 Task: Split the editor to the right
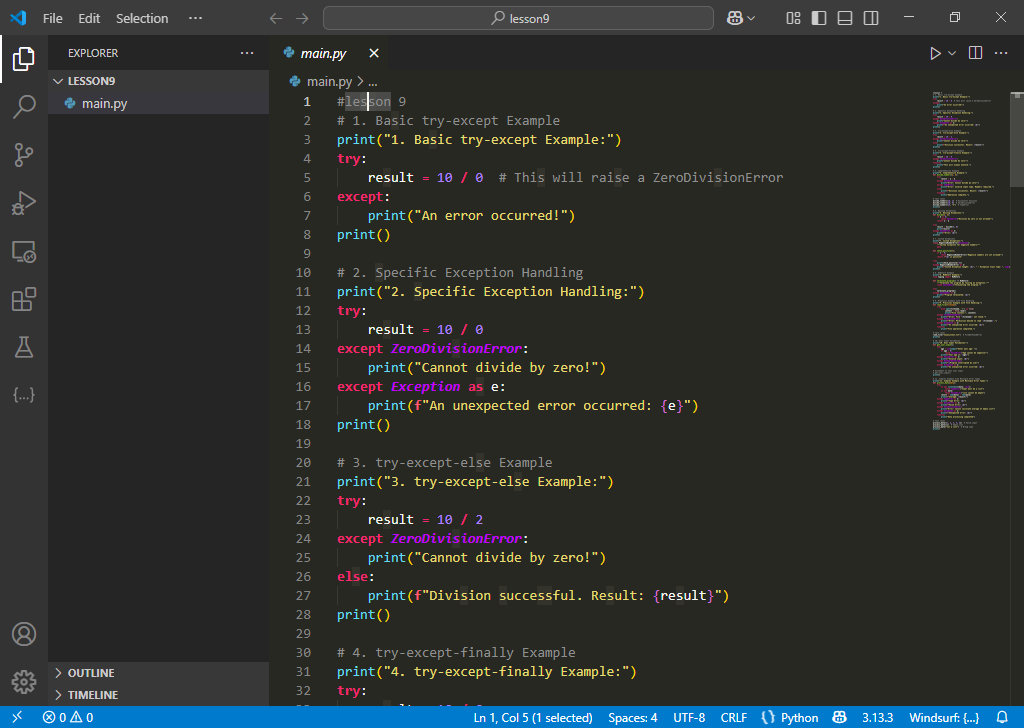tap(975, 53)
